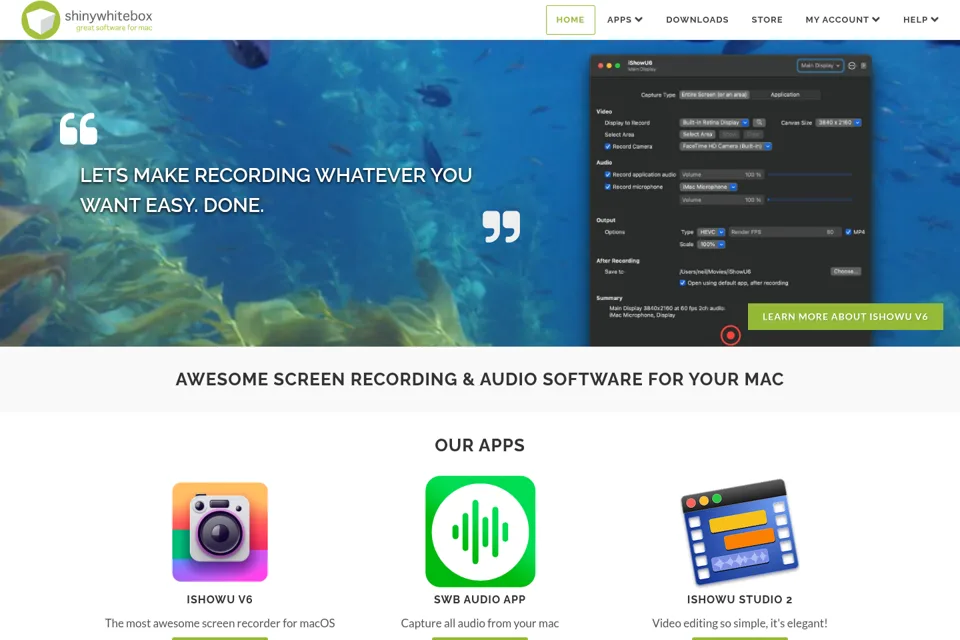Click the "OUR APPS" heading

pyautogui.click(x=480, y=445)
